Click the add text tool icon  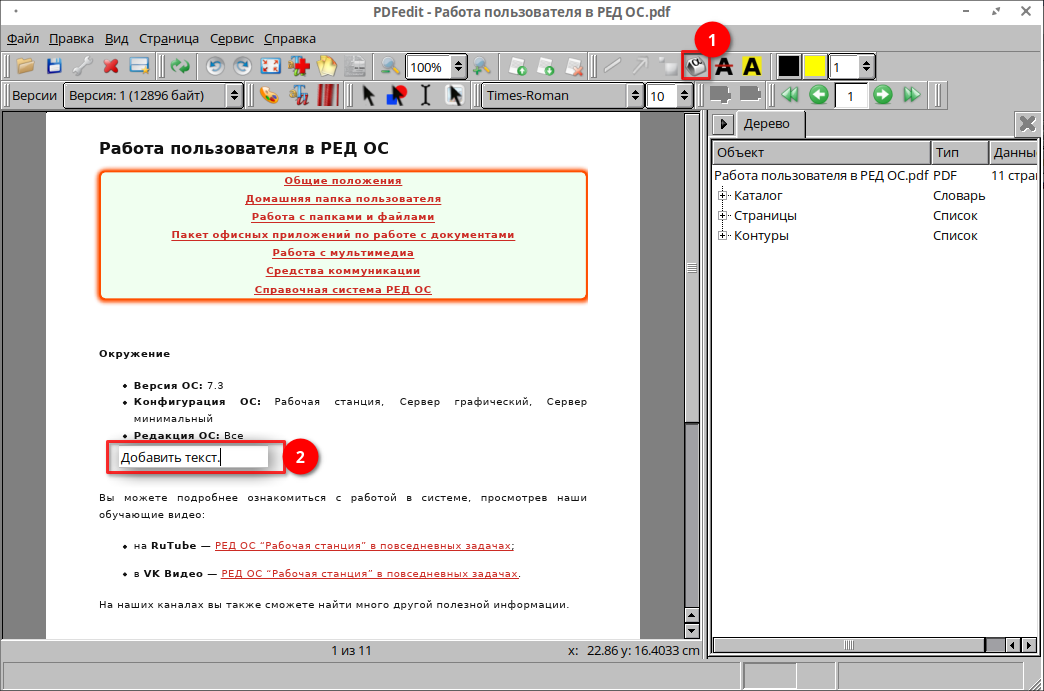tap(695, 67)
